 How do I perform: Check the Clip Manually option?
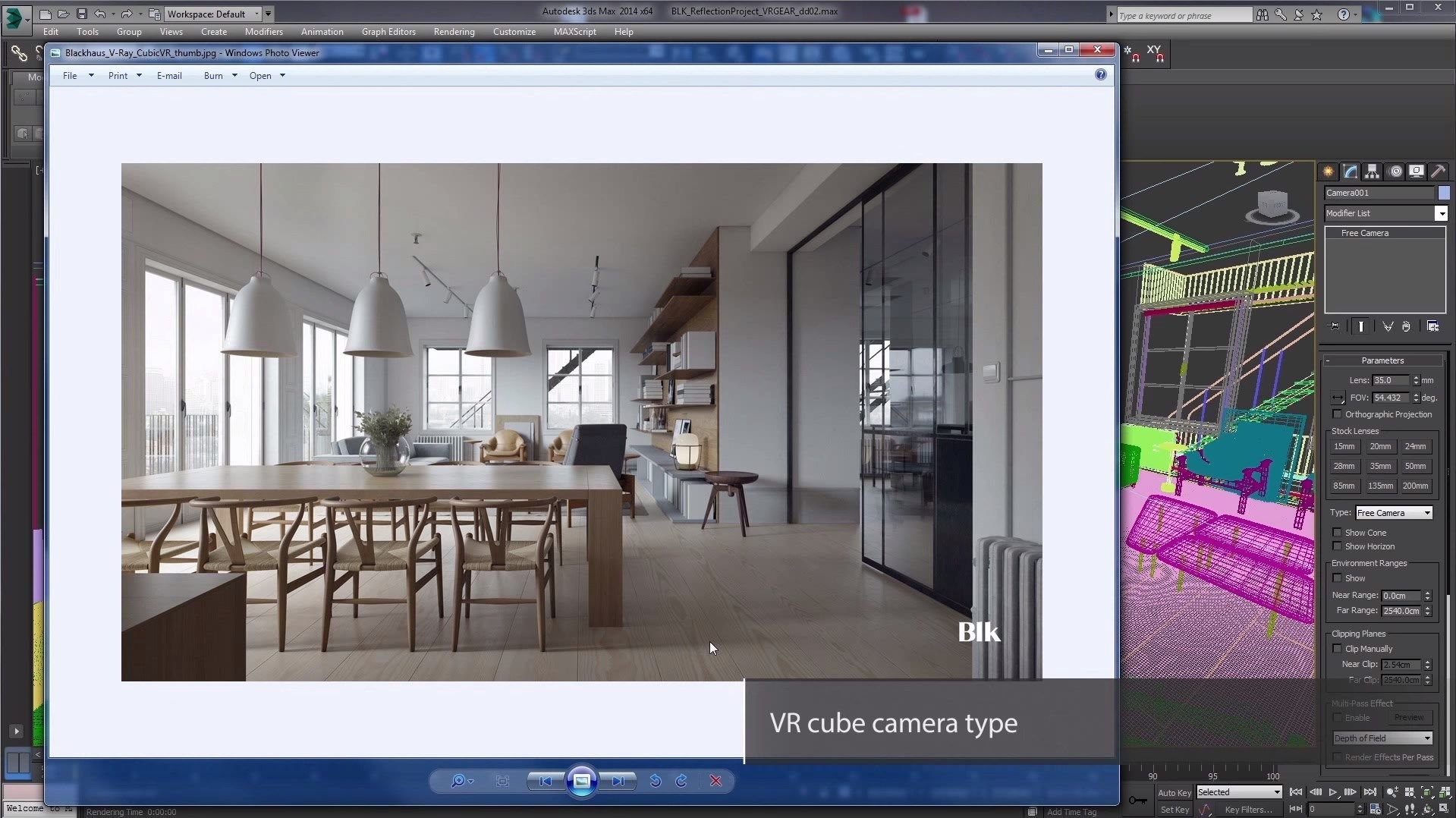pyautogui.click(x=1337, y=649)
